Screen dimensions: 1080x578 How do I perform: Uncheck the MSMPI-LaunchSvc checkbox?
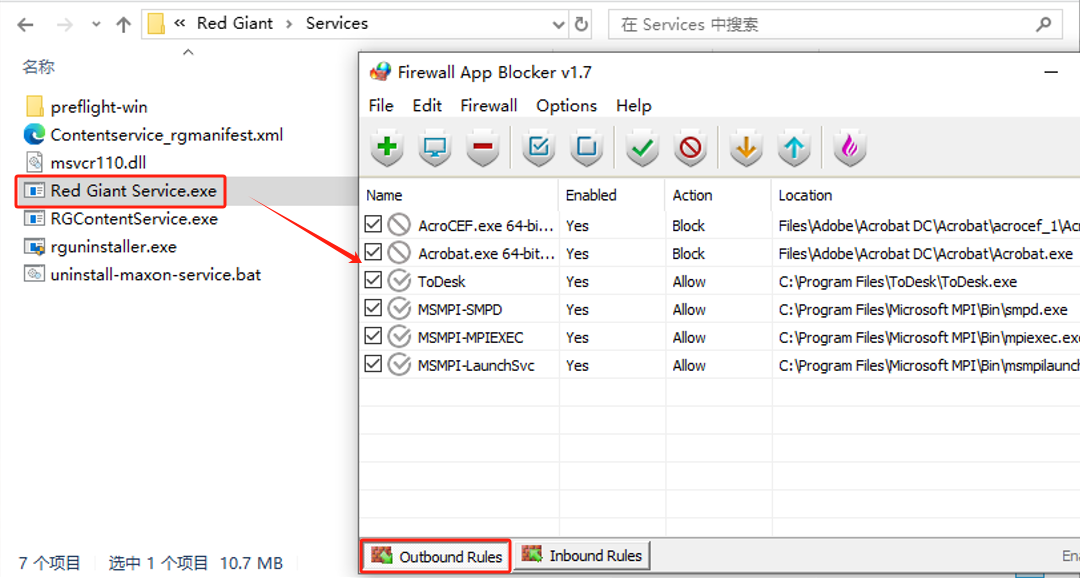coord(373,364)
